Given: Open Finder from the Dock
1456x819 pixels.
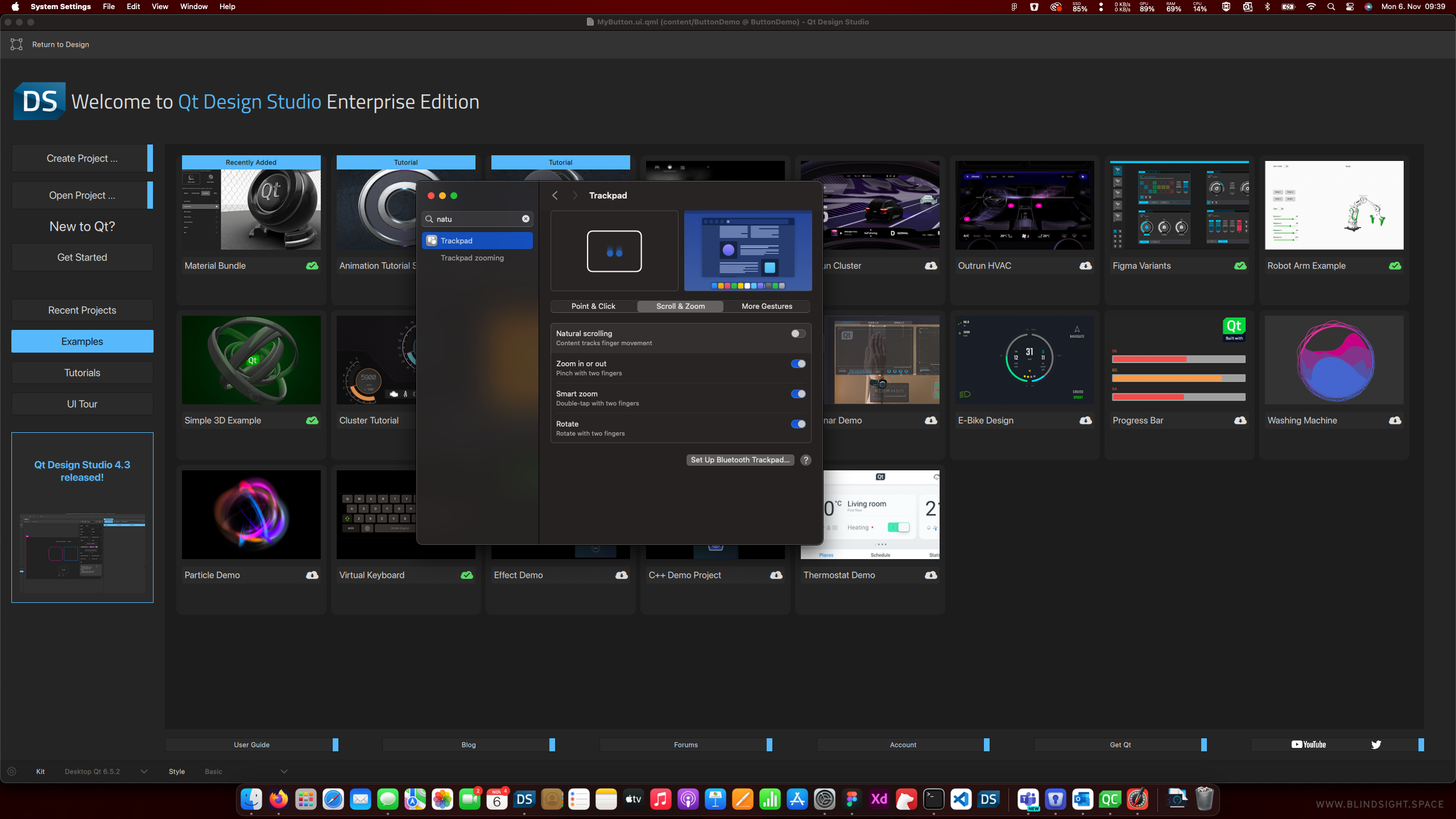Looking at the screenshot, I should coord(251,799).
